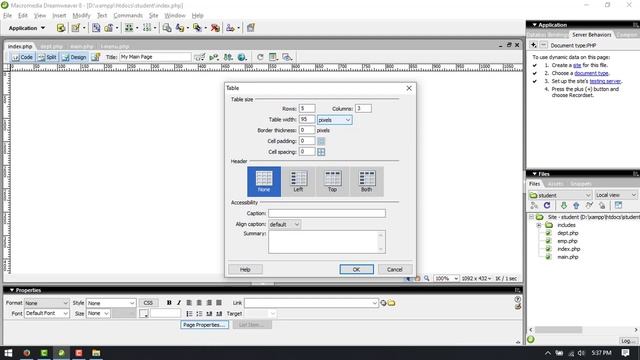Open the student site dropdown in Files
The height and width of the screenshot is (360, 640).
coord(560,195)
